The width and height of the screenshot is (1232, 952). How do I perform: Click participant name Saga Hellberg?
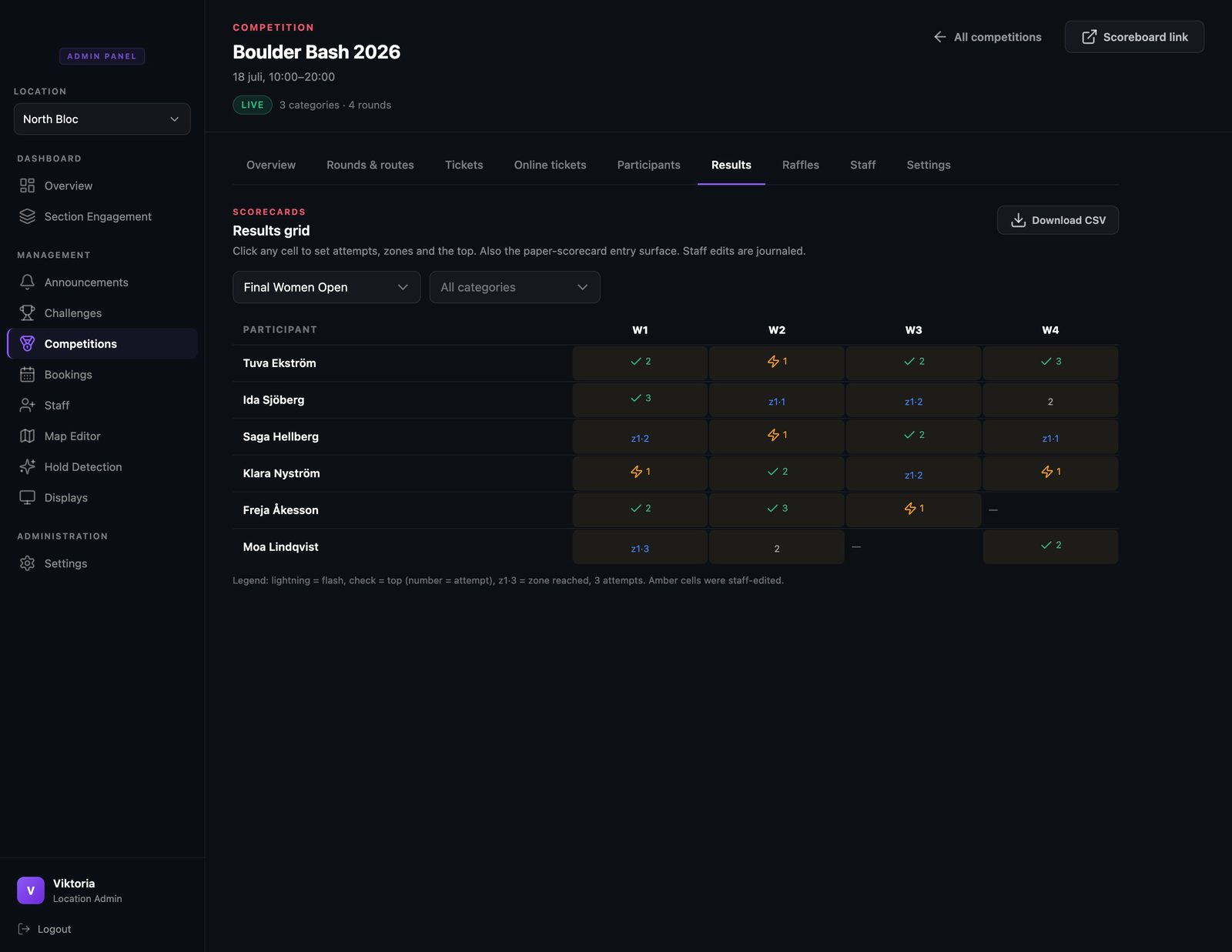[x=280, y=436]
